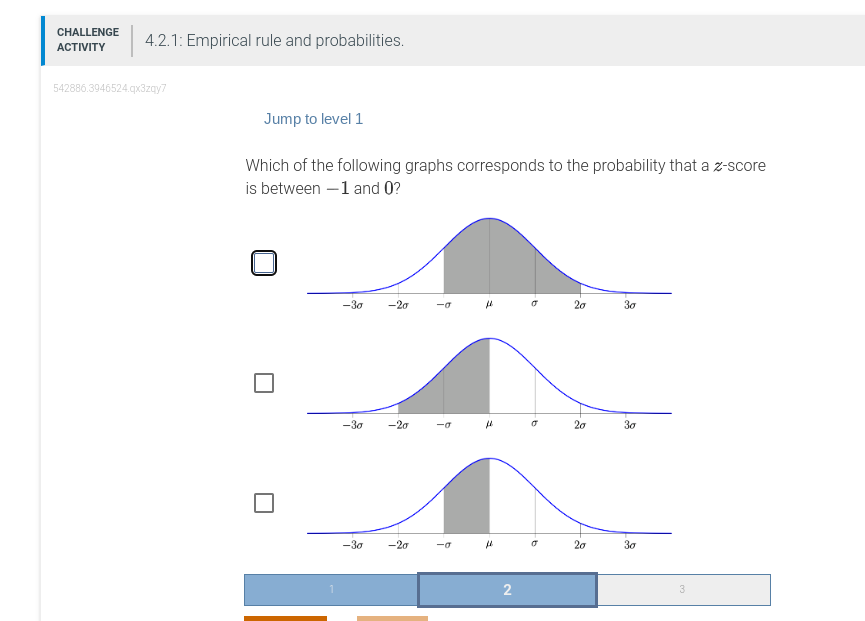Image resolution: width=865 pixels, height=621 pixels.
Task: Click the activity ID code text
Action: (x=110, y=88)
